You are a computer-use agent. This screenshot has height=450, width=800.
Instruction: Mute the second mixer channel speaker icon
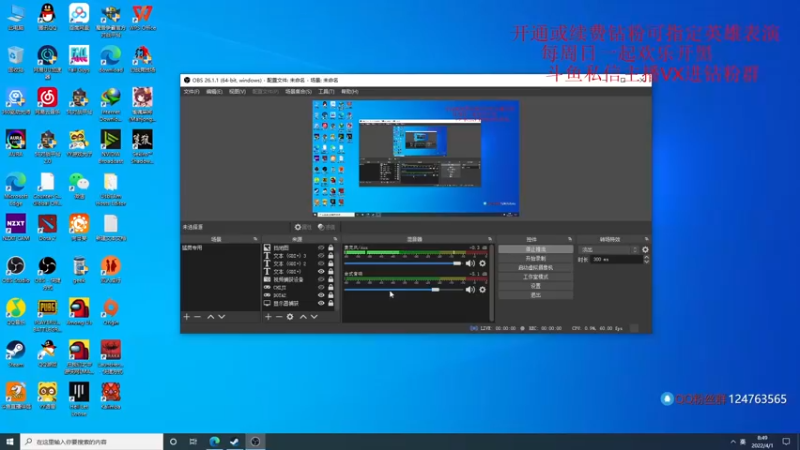coord(470,290)
